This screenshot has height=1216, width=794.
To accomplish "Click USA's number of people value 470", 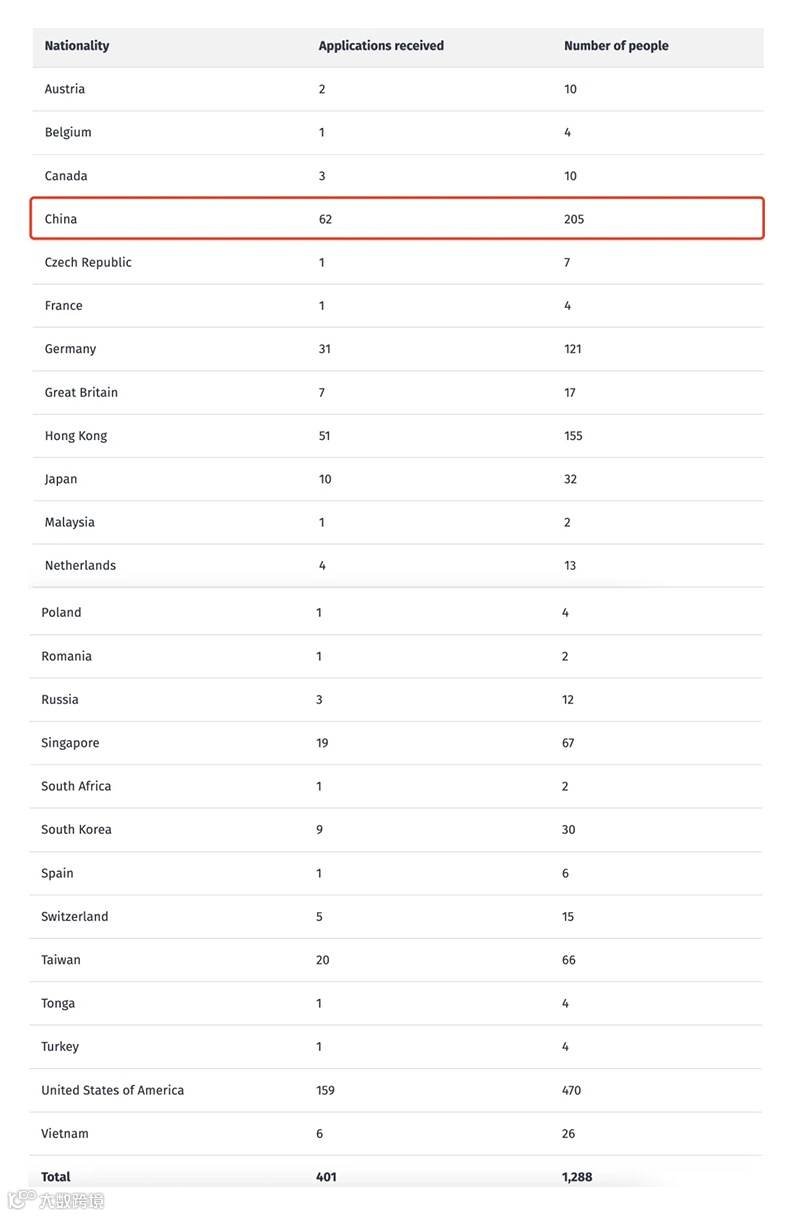I will [571, 1090].
